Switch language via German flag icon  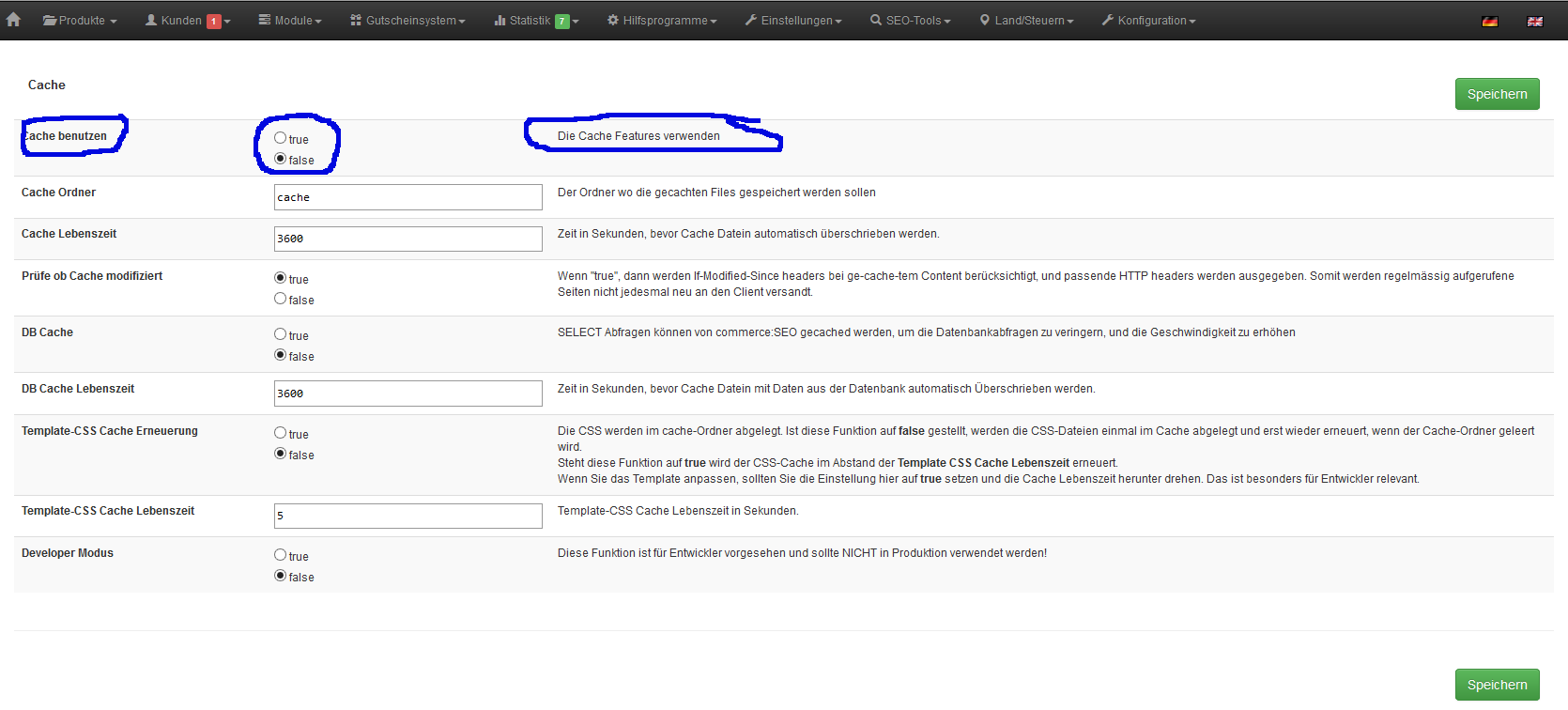click(x=1489, y=21)
